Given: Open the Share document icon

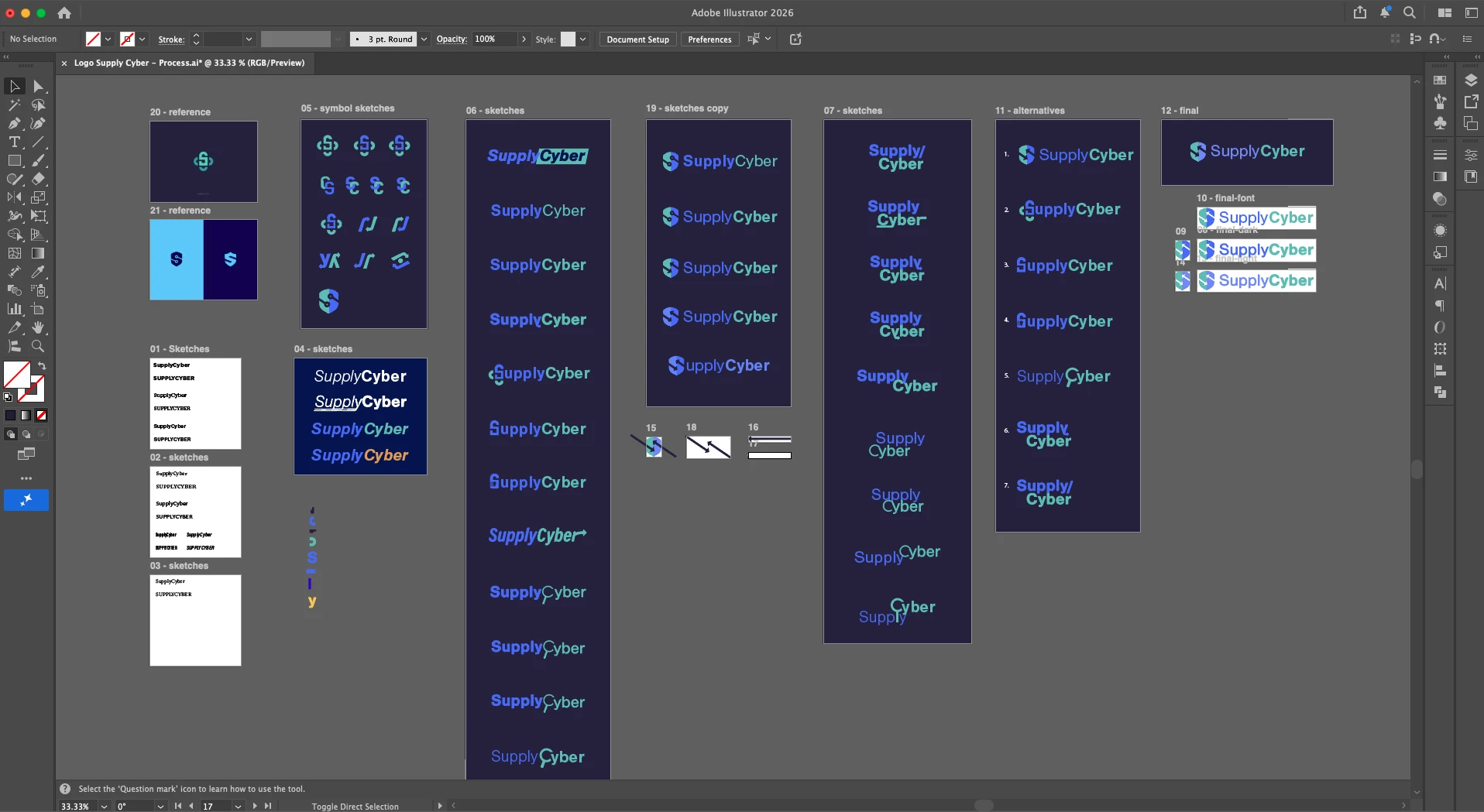Looking at the screenshot, I should click(1360, 12).
